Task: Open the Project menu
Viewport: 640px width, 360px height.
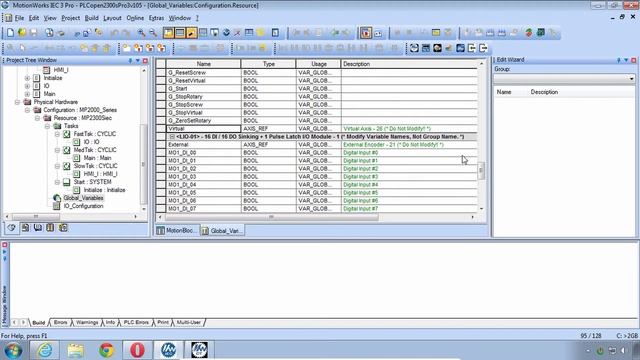Action: (x=71, y=18)
